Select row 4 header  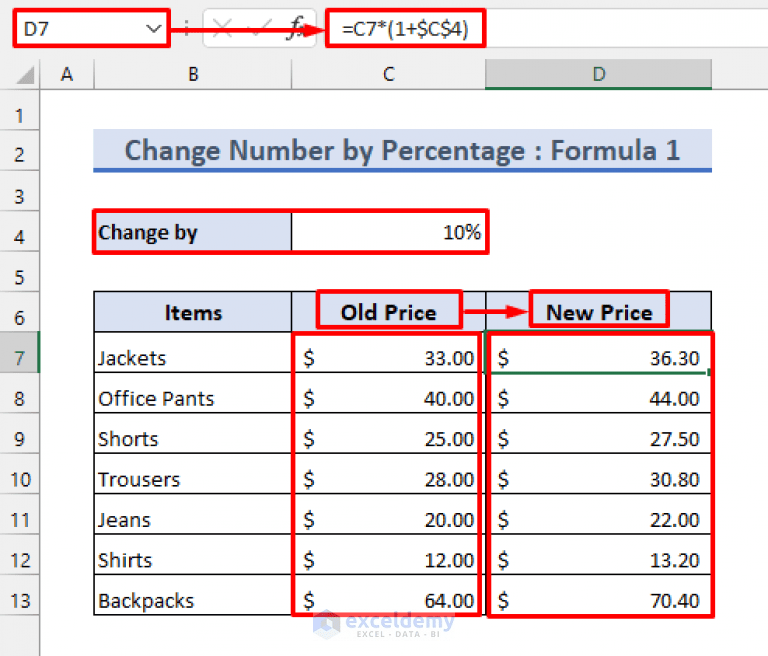pos(20,232)
